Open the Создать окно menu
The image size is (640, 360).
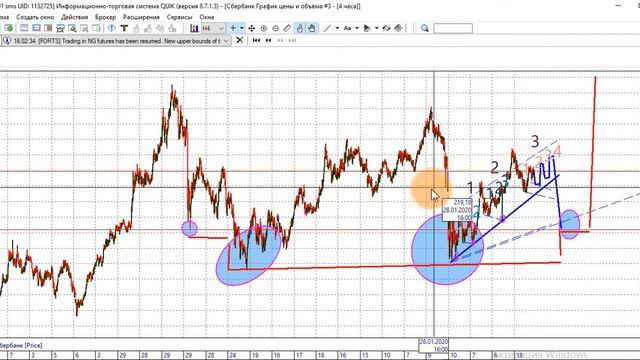35,17
